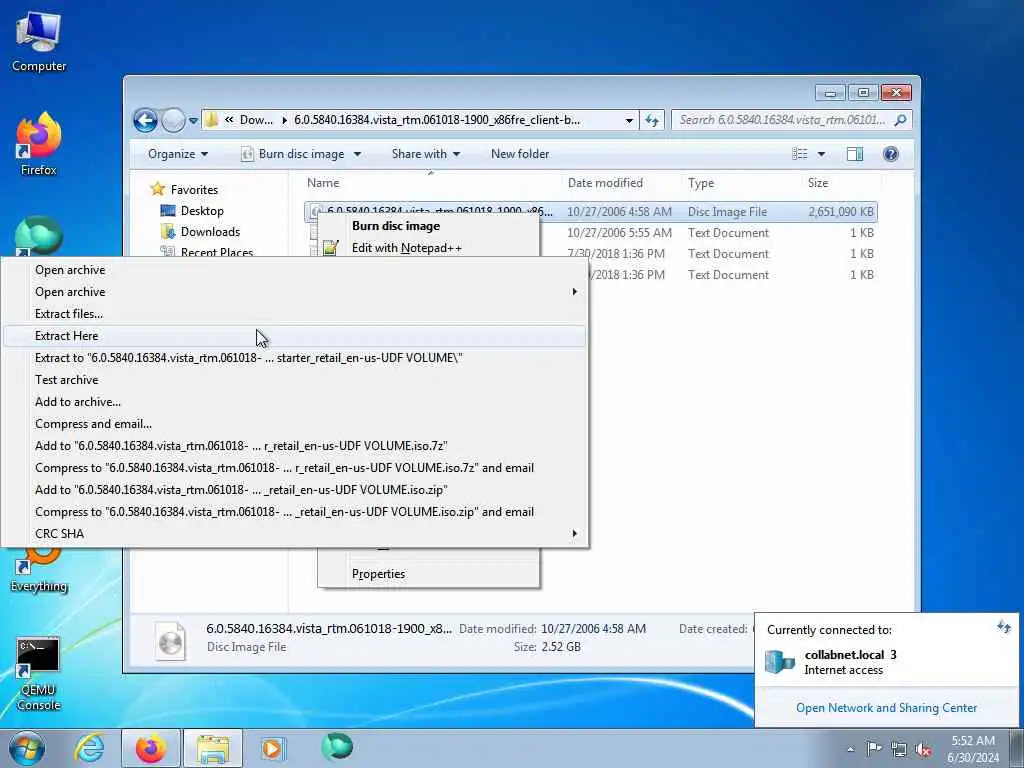
Task: Click the breadcrumb arrow after Dow...
Action: (x=285, y=120)
